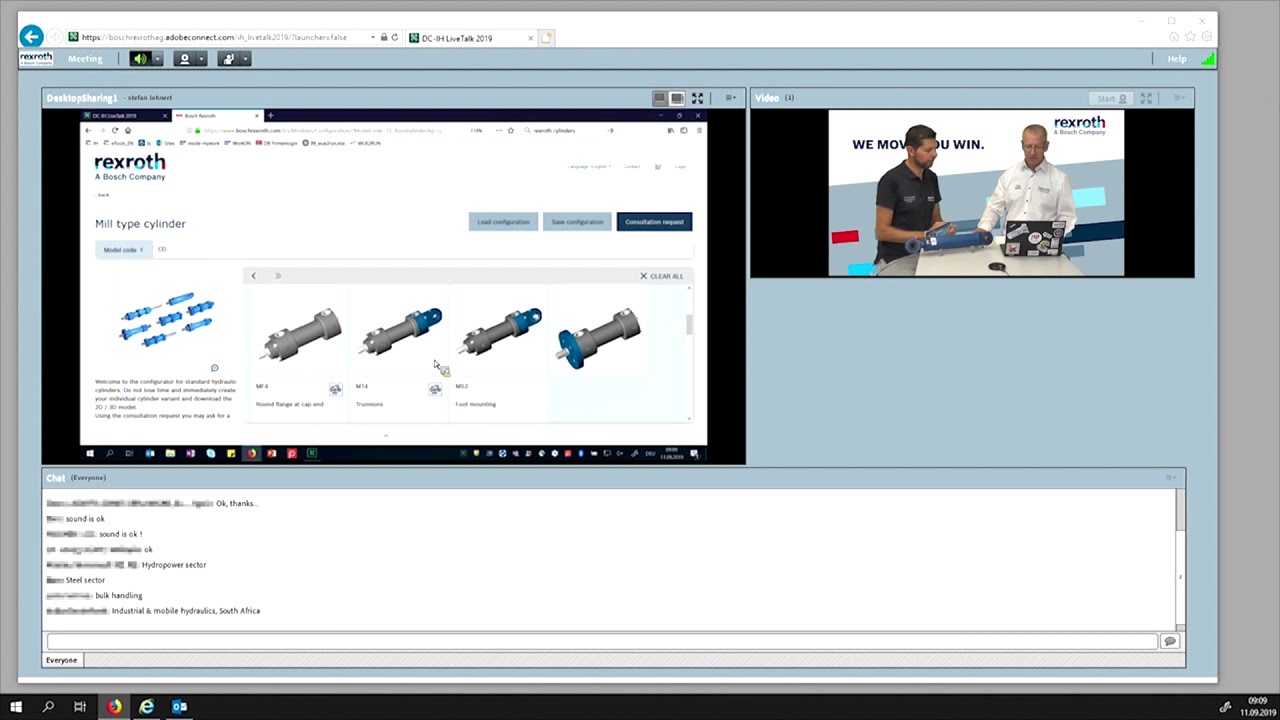This screenshot has width=1280, height=720.
Task: Make the Video pod full screen
Action: (1147, 98)
